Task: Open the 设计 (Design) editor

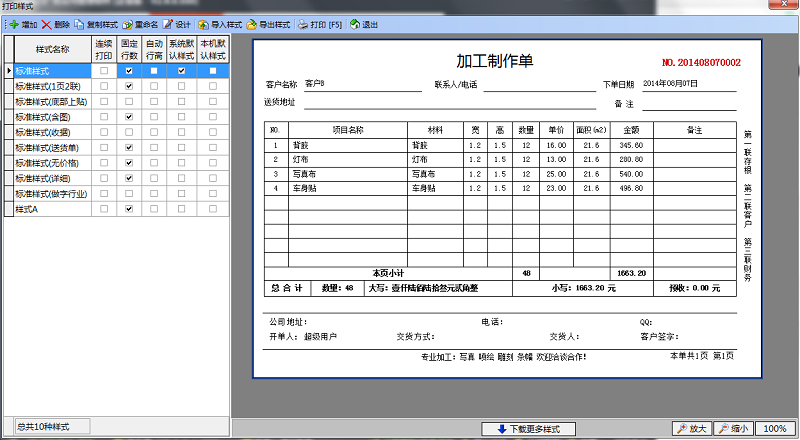Action: [168, 24]
